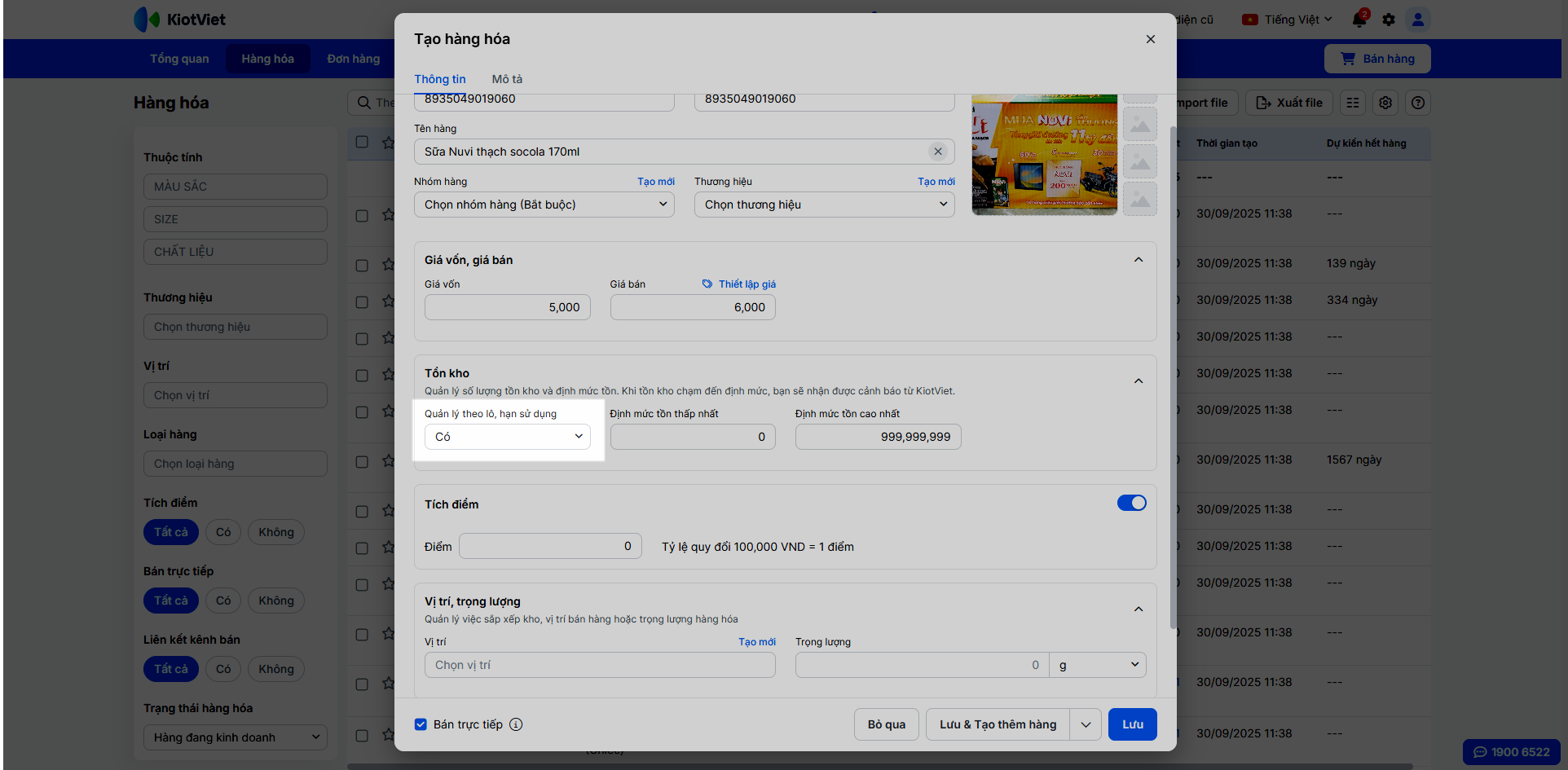This screenshot has width=1568, height=770.
Task: Click the Giá bán input field
Action: [x=693, y=307]
